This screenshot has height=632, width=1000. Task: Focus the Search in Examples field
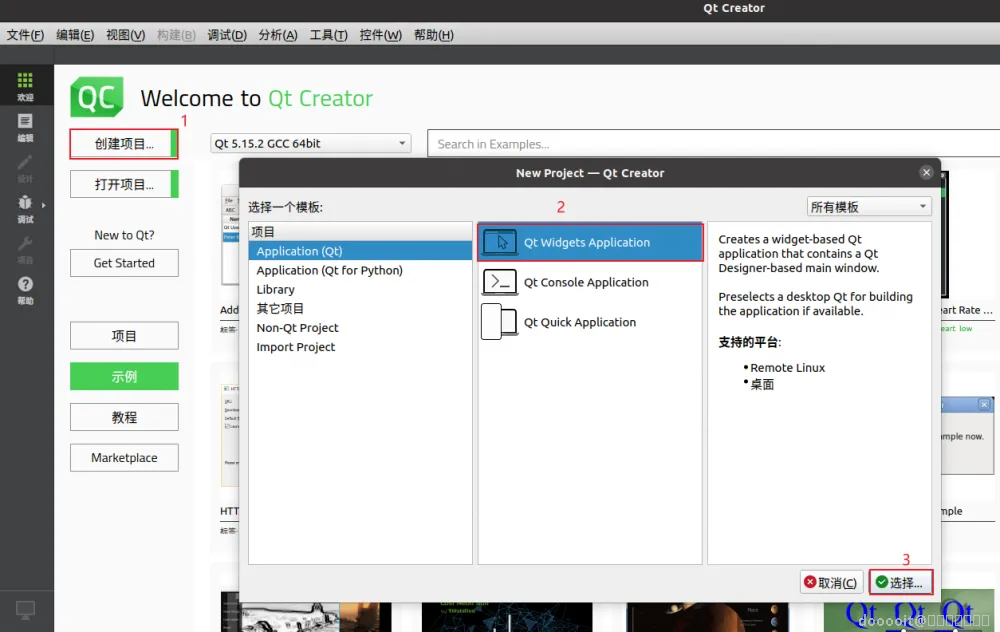pyautogui.click(x=713, y=143)
